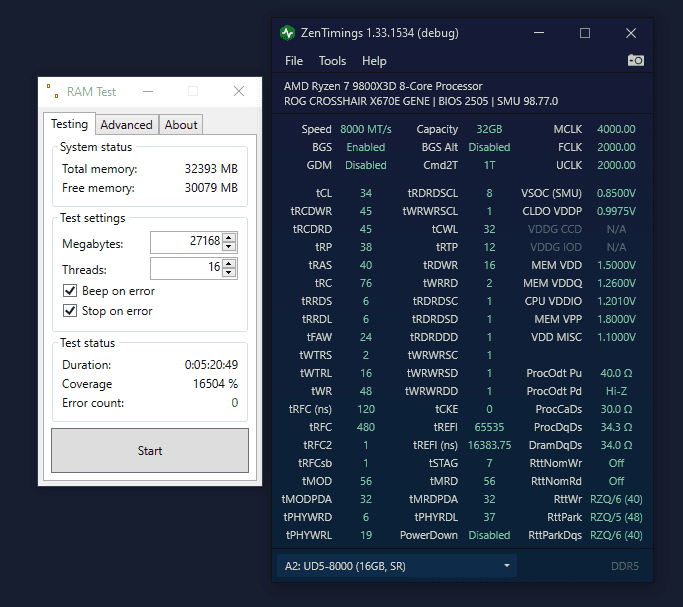Click the tWR value 48
The width and height of the screenshot is (683, 607).
366,391
